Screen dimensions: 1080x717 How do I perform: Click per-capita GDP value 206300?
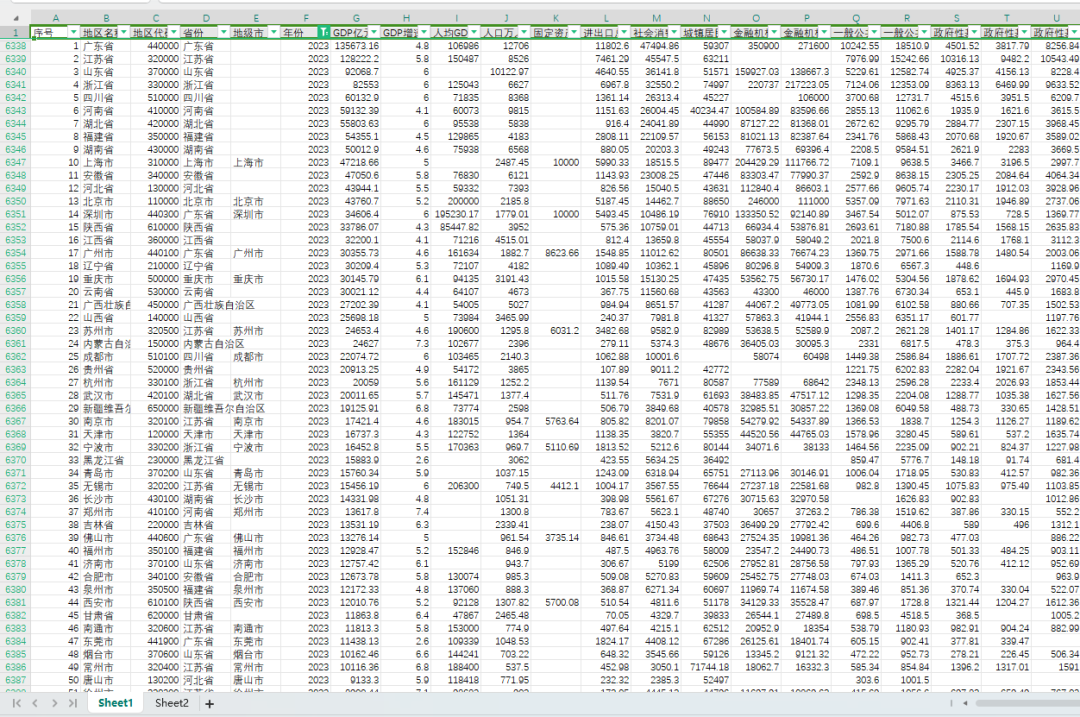pos(456,486)
